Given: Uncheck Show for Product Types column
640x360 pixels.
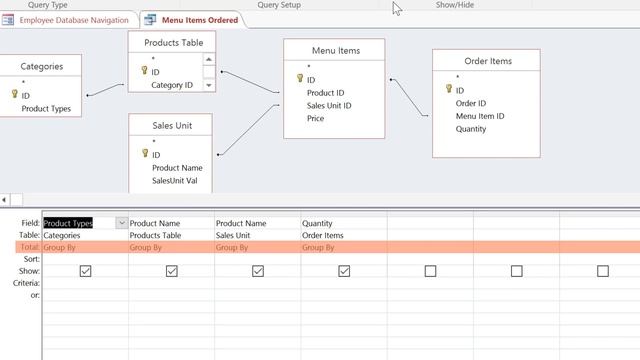Looking at the screenshot, I should coord(85,271).
